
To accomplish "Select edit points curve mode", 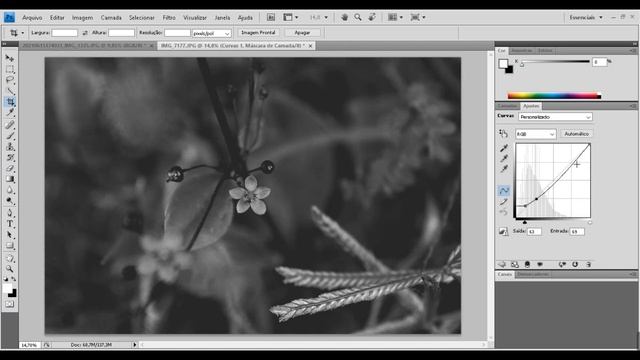I will [504, 191].
